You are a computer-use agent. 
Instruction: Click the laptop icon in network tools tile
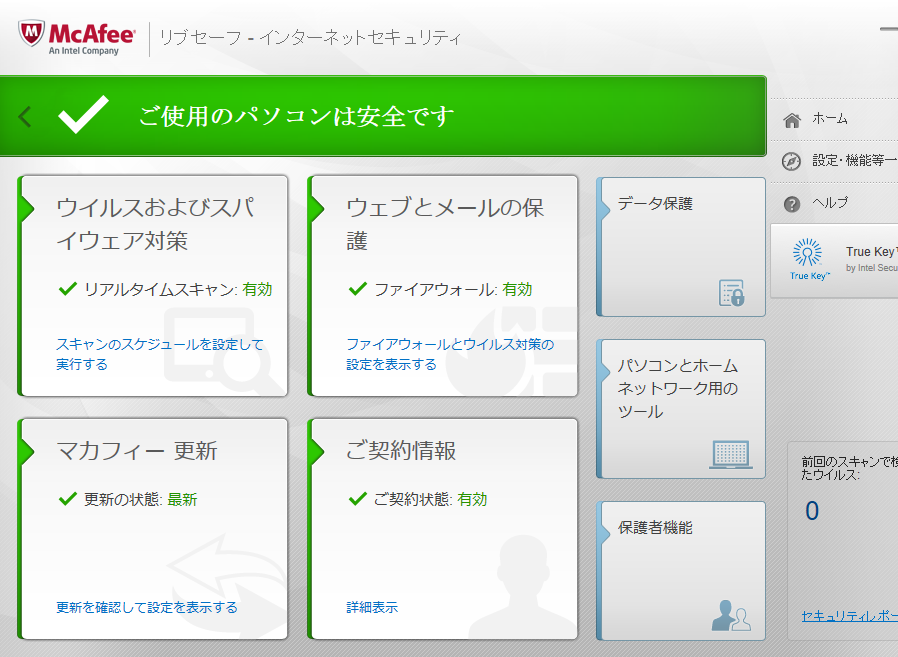(731, 455)
